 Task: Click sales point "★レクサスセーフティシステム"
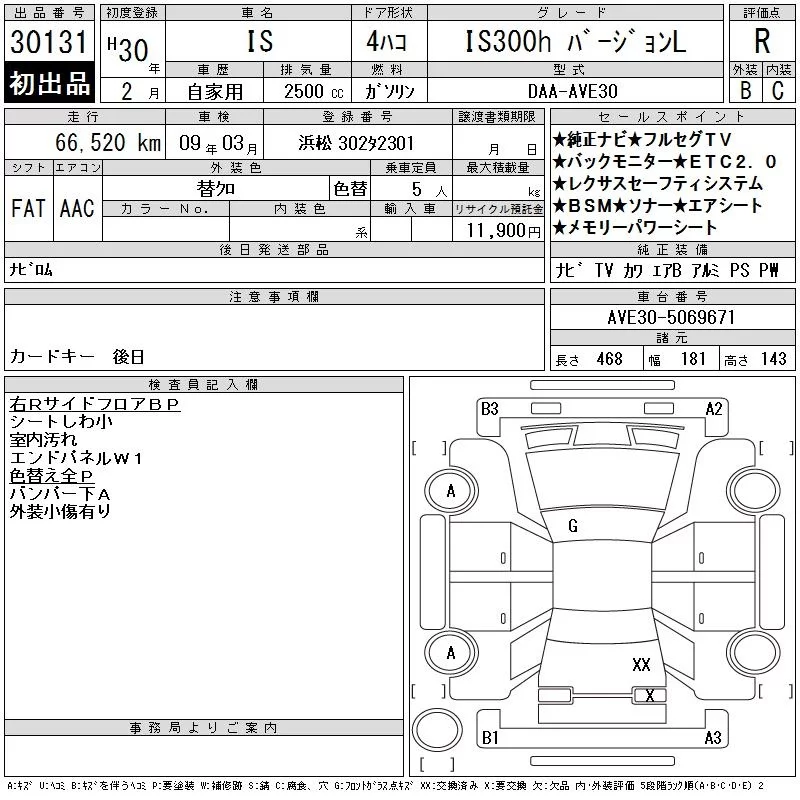657,184
